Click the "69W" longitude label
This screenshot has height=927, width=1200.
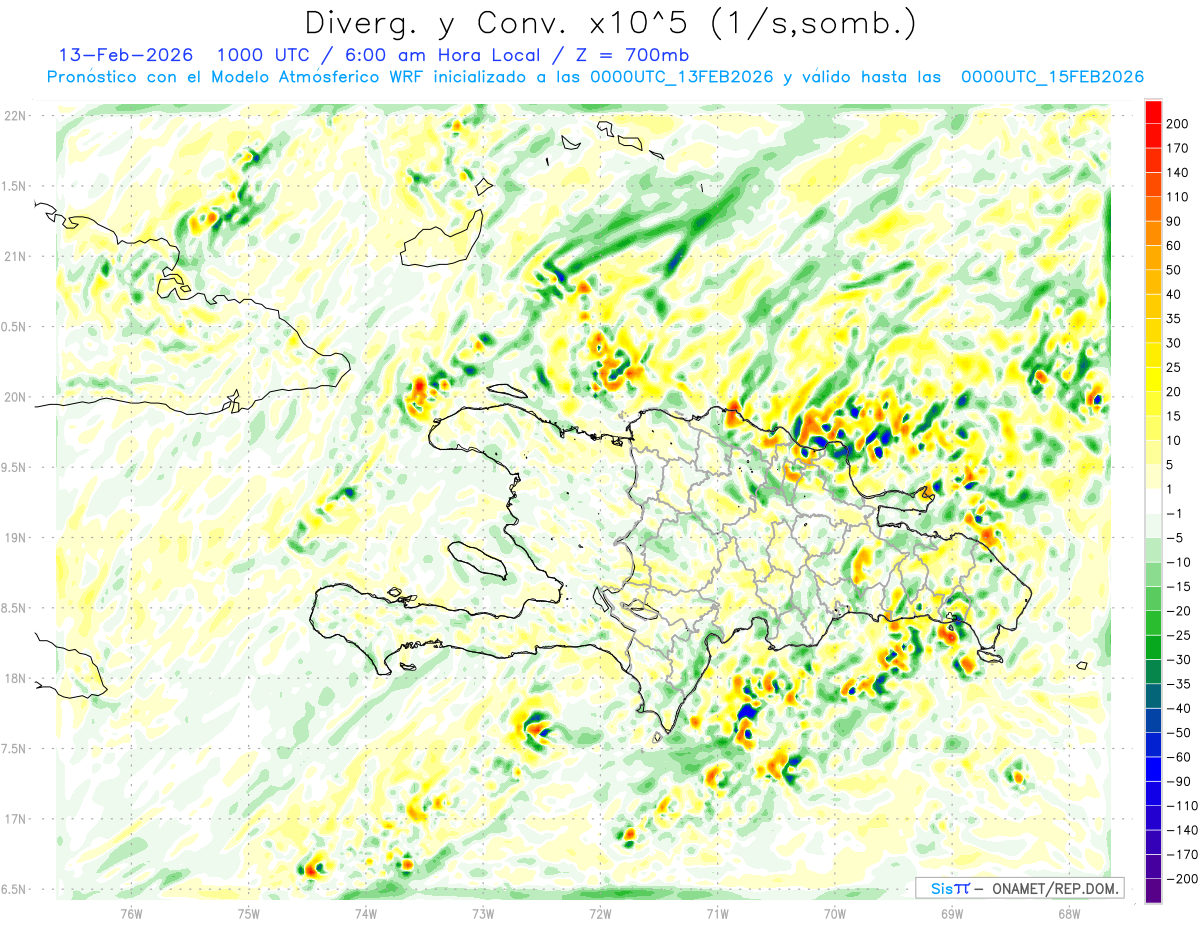click(952, 914)
